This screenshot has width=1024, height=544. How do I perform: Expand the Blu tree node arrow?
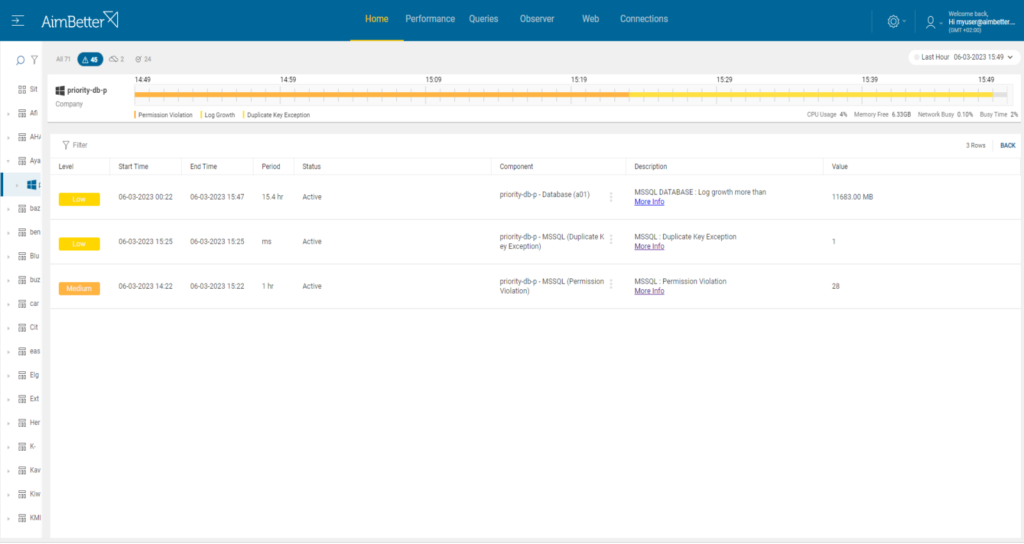[x=8, y=257]
